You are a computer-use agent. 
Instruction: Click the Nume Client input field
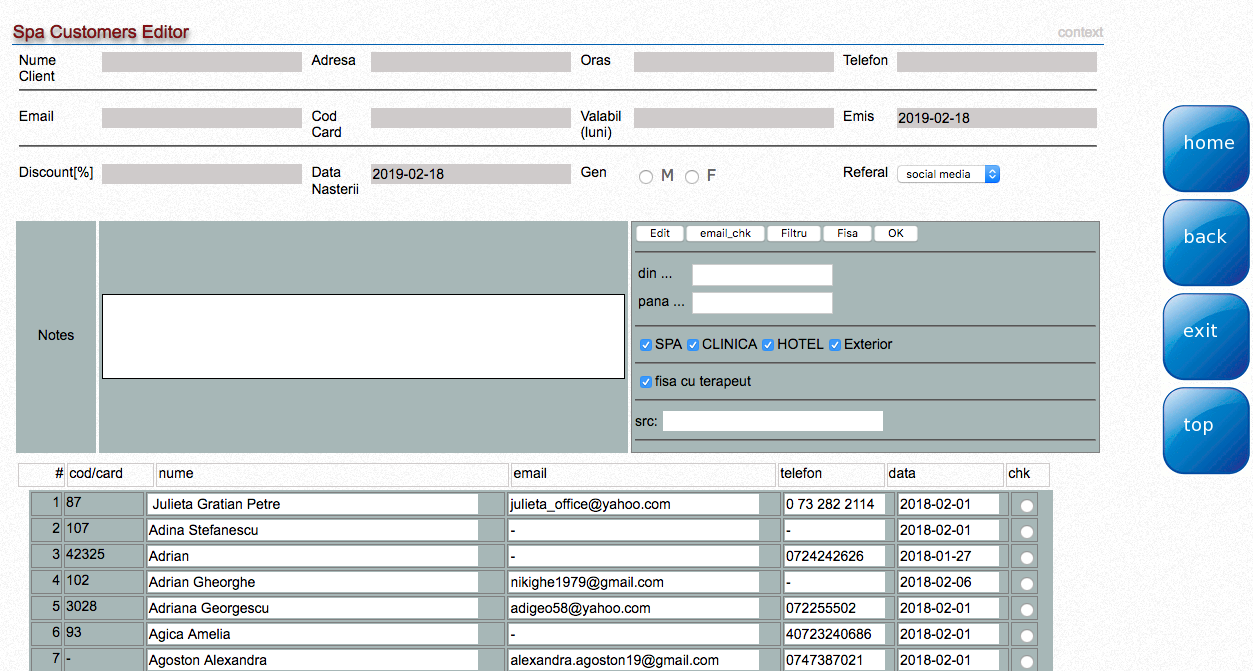pyautogui.click(x=201, y=62)
